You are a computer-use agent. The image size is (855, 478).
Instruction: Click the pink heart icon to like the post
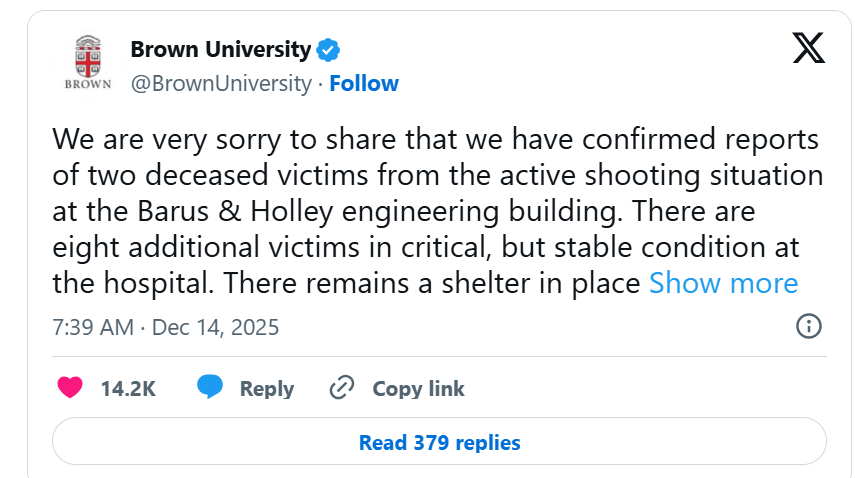pos(70,388)
